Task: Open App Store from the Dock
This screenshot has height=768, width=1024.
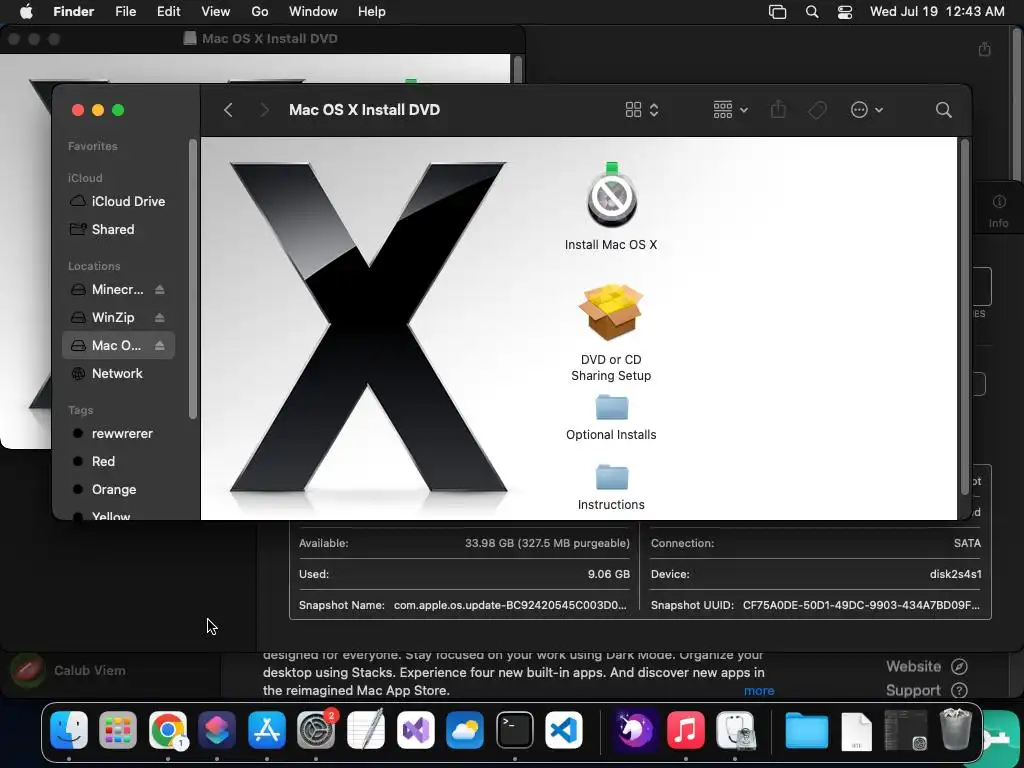Action: [266, 730]
